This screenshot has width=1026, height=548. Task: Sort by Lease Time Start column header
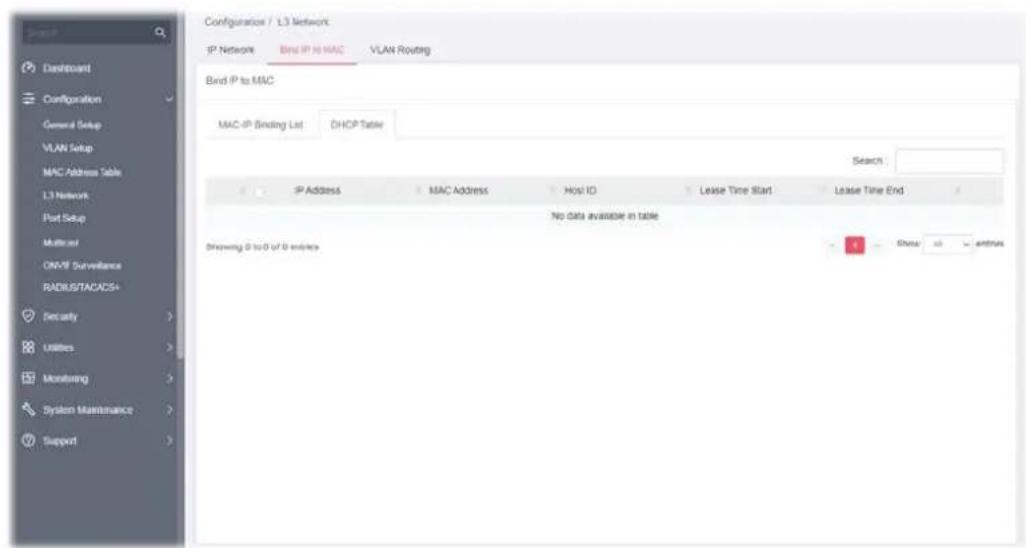point(735,191)
